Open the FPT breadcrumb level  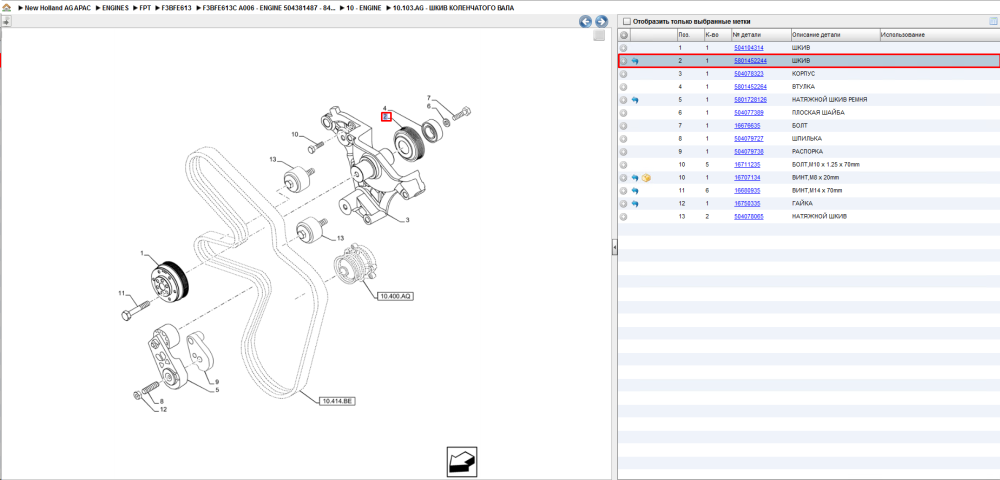[x=145, y=8]
